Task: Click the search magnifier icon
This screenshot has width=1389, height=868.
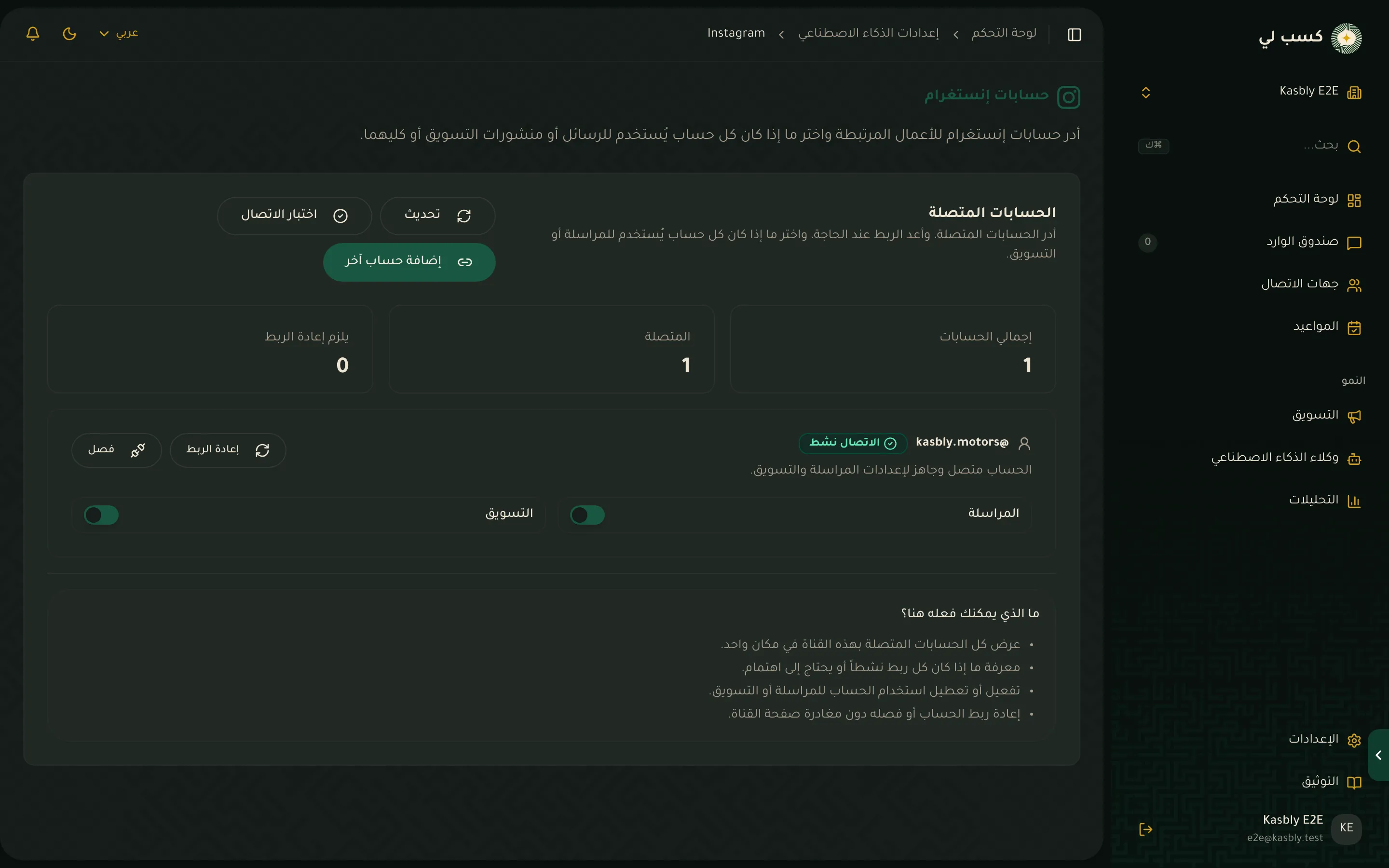Action: [x=1354, y=147]
